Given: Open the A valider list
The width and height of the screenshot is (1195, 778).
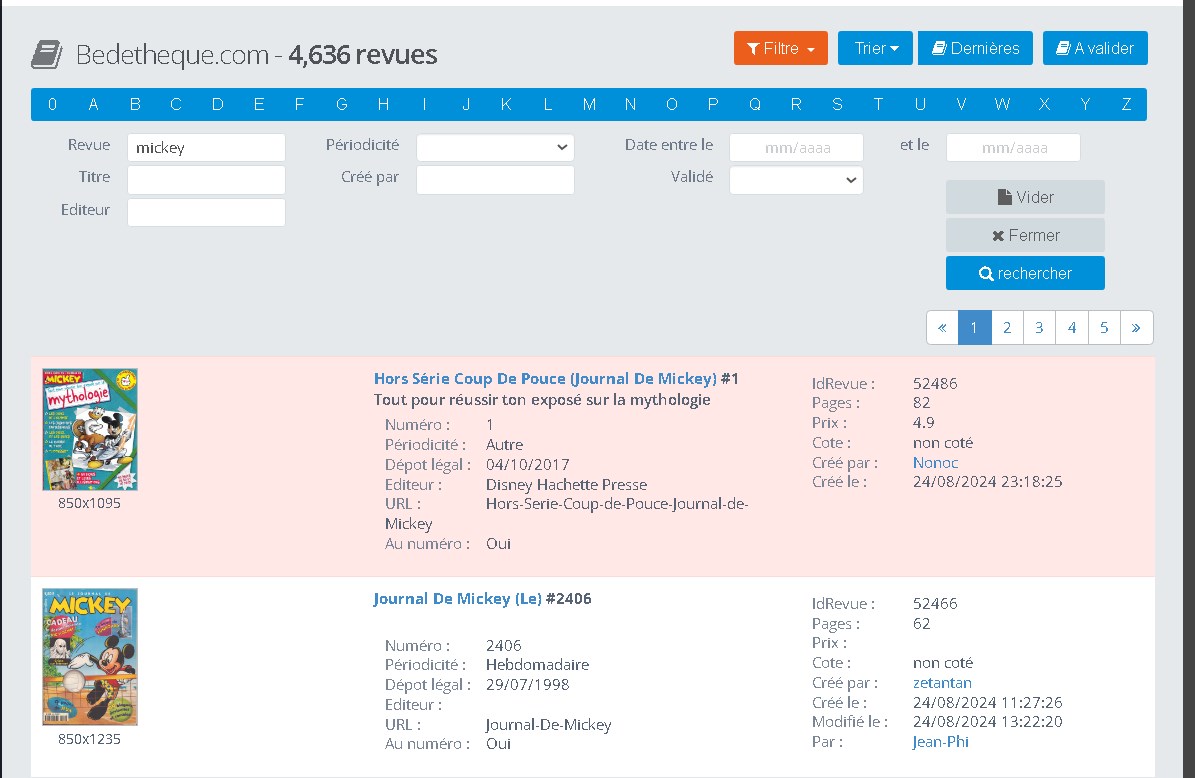Looking at the screenshot, I should pos(1095,48).
